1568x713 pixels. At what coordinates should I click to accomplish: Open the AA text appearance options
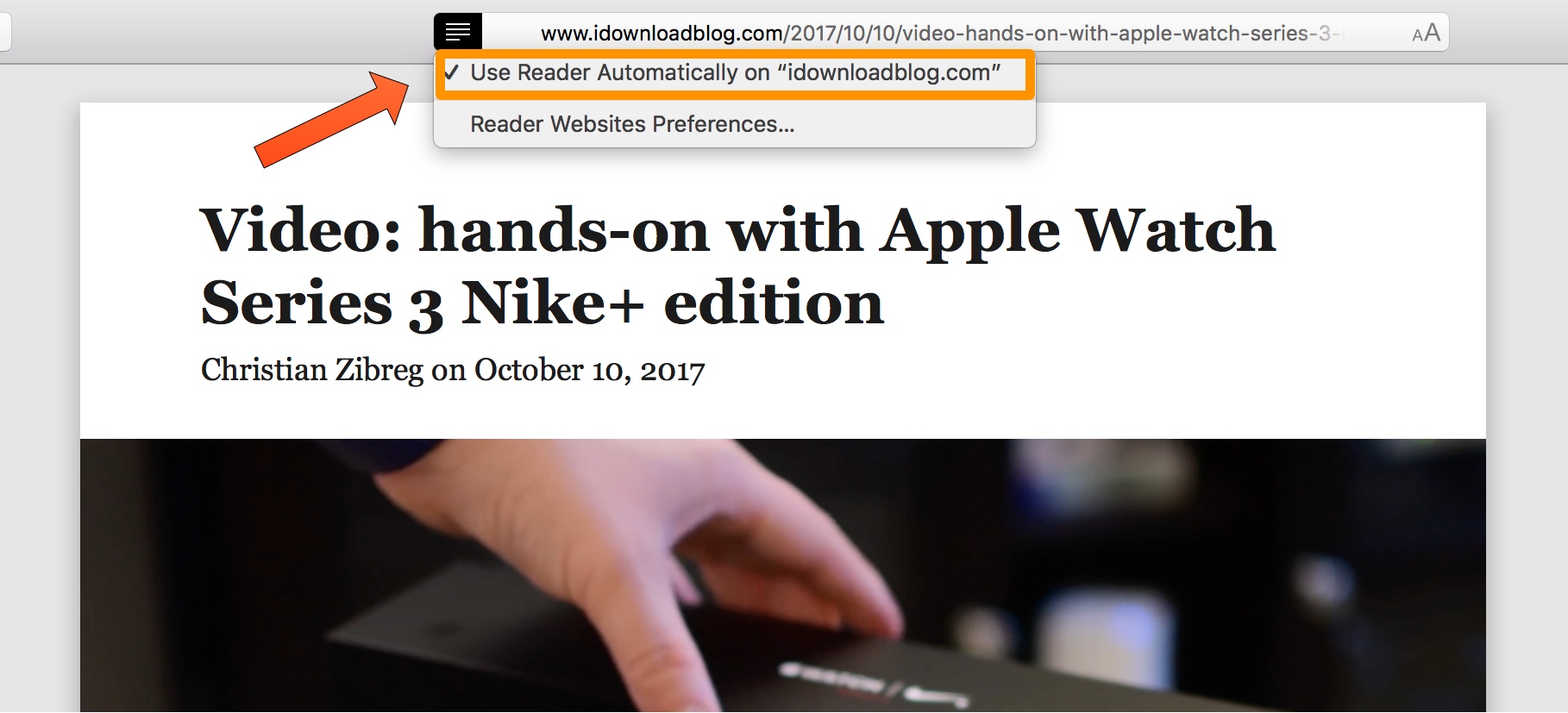[1426, 33]
